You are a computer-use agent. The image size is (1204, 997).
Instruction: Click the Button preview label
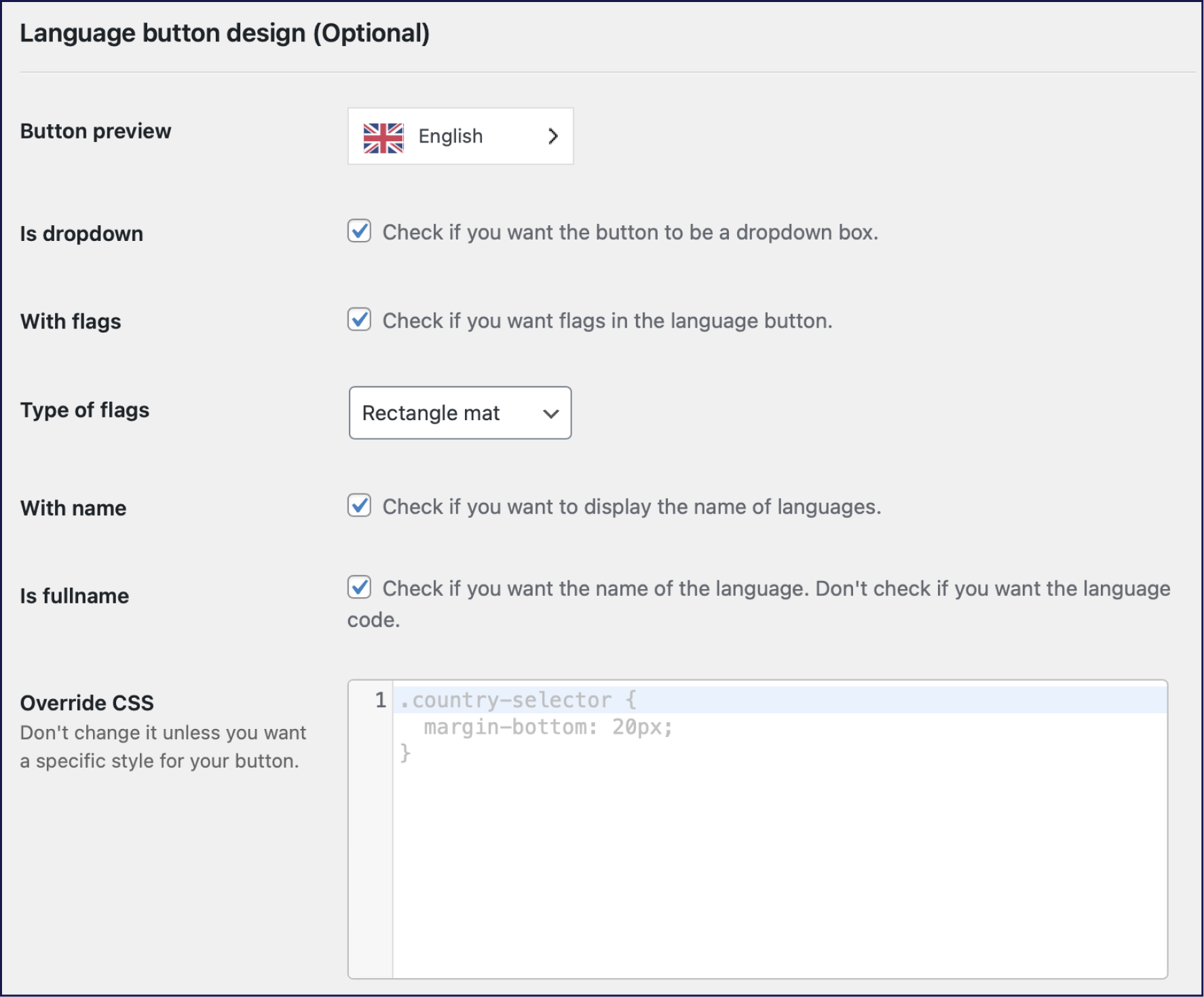coord(96,130)
